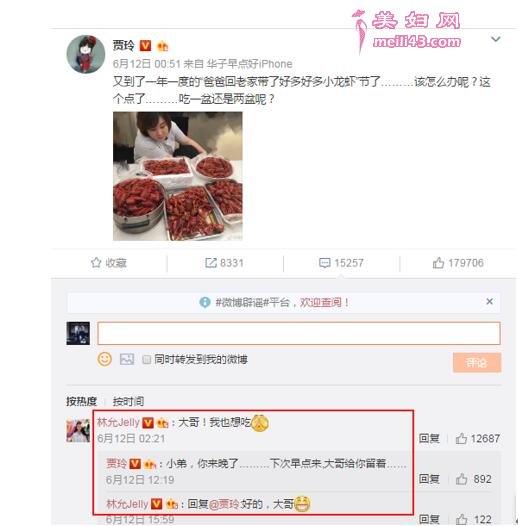Enable 同时转发到我的微博 checkbox
The width and height of the screenshot is (518, 526).
pyautogui.click(x=146, y=360)
